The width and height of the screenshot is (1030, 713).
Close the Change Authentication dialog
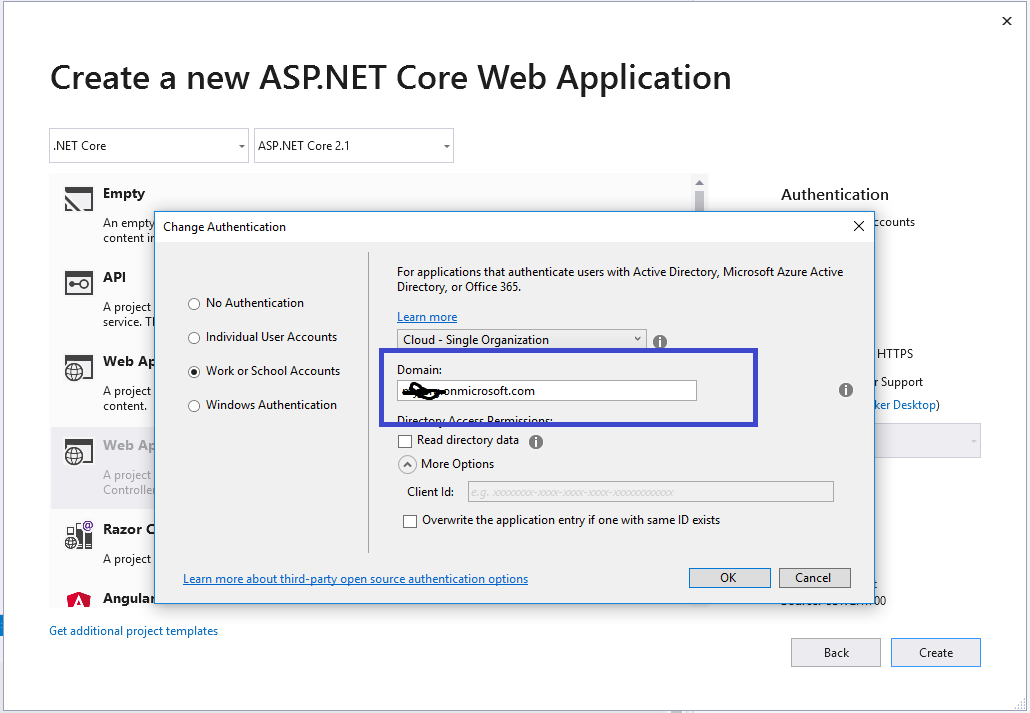click(x=858, y=226)
